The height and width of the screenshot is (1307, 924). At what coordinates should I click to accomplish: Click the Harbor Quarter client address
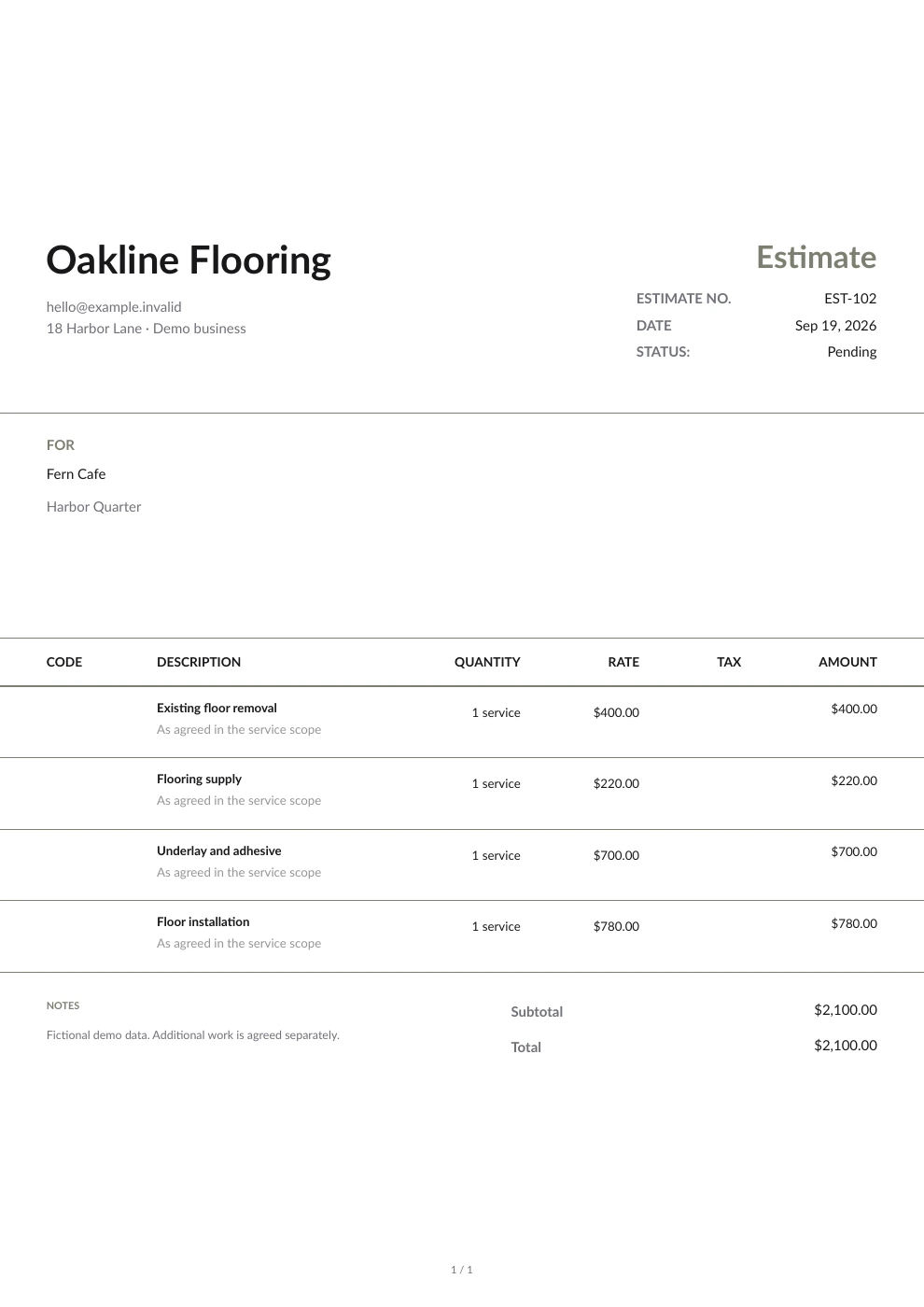coord(93,507)
